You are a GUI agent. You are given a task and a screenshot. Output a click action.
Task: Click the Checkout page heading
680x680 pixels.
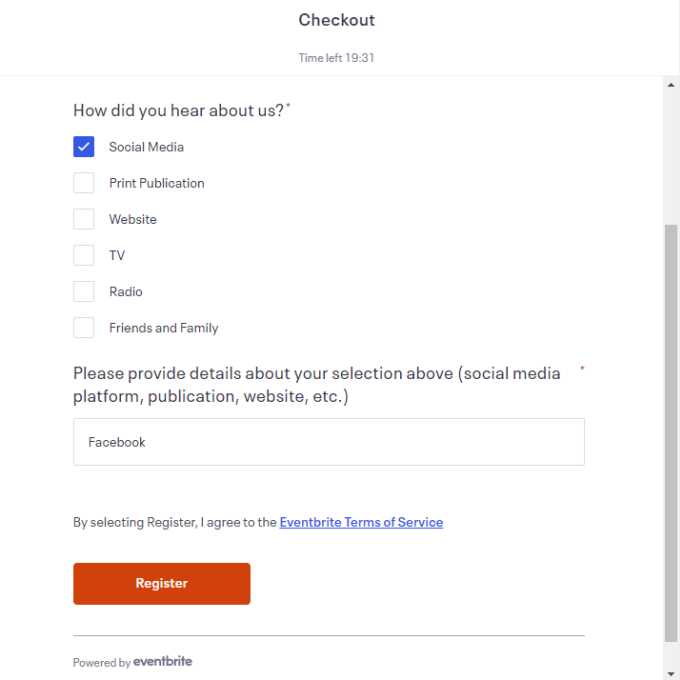tap(337, 20)
